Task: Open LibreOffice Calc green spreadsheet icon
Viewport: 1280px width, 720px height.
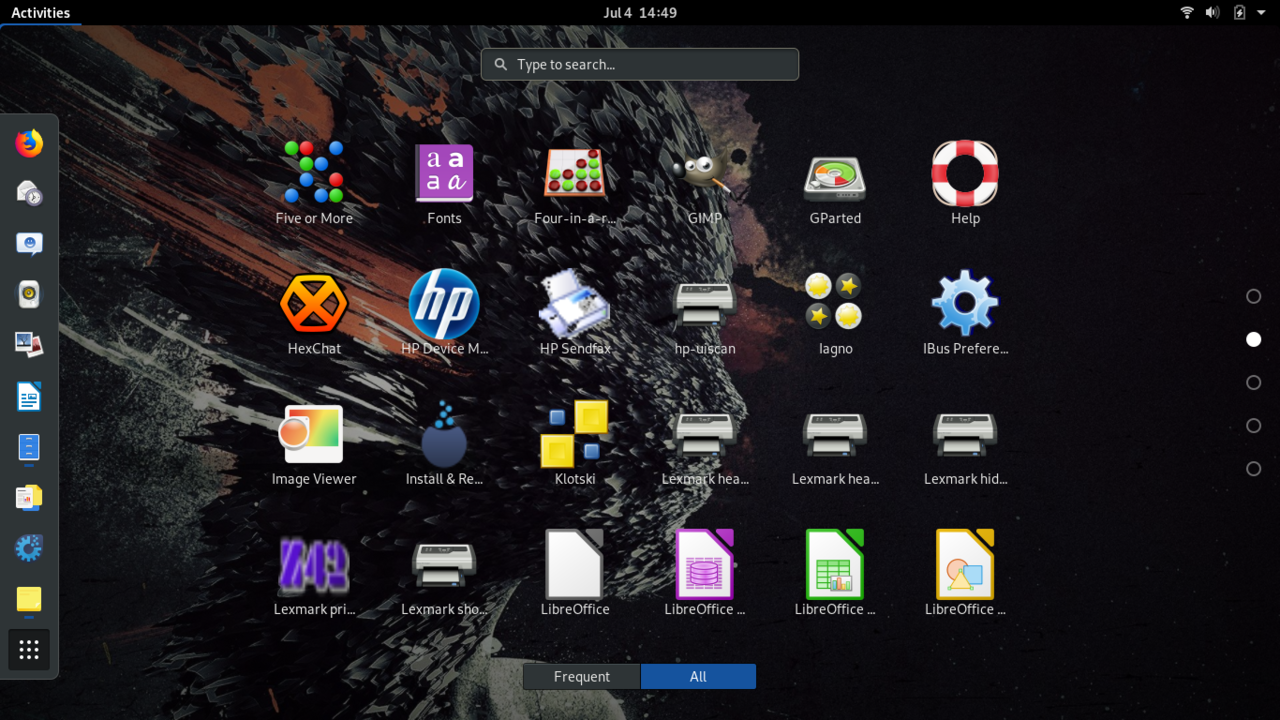Action: tap(835, 573)
